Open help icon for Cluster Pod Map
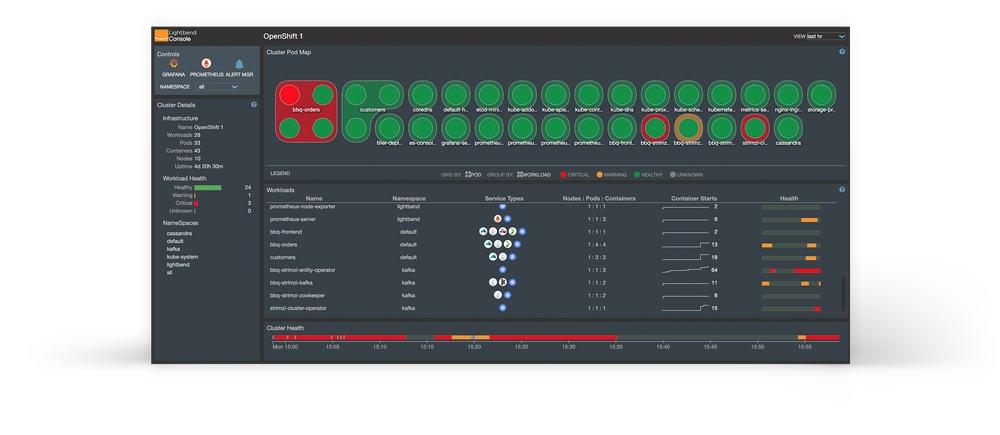 (842, 52)
